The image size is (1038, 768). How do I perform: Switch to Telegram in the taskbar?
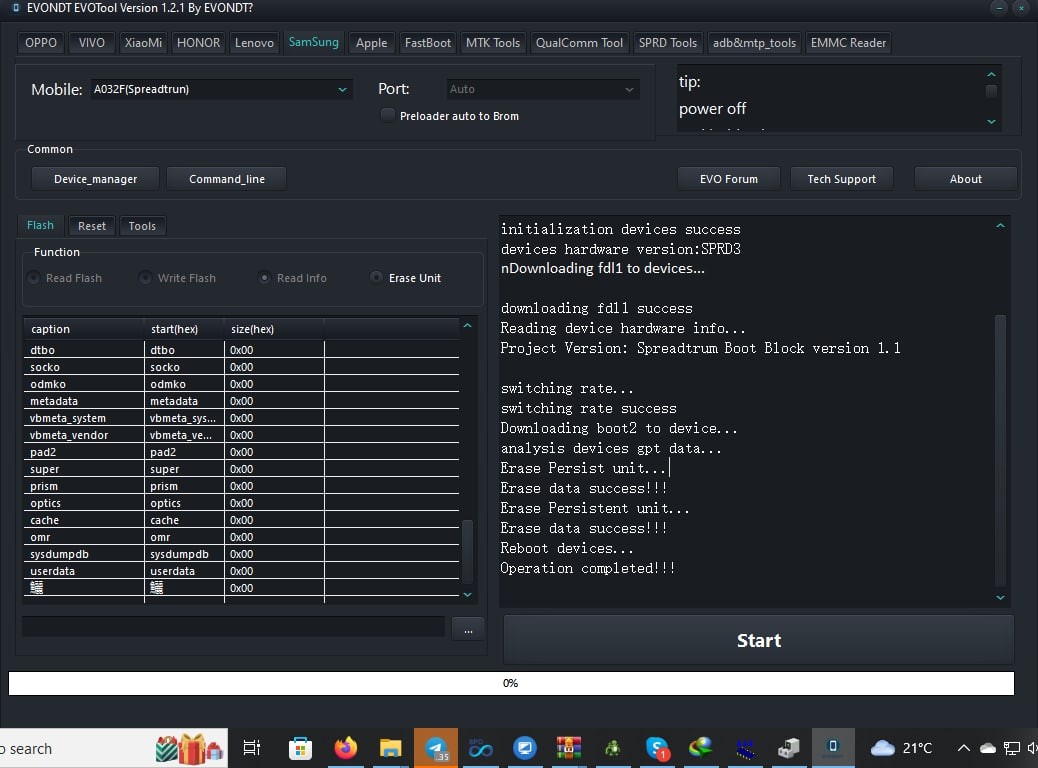click(x=436, y=748)
